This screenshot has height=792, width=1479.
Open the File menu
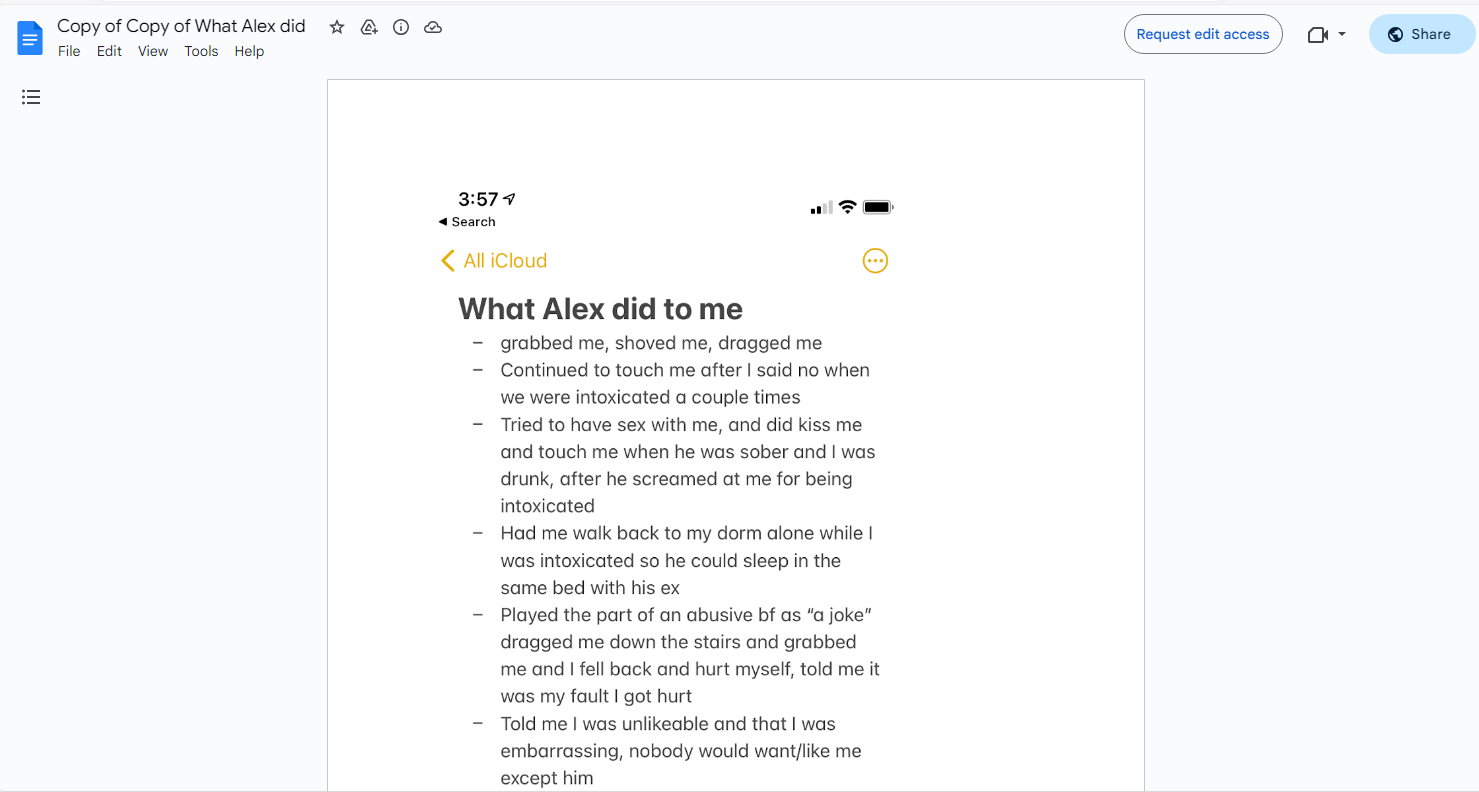(x=69, y=51)
